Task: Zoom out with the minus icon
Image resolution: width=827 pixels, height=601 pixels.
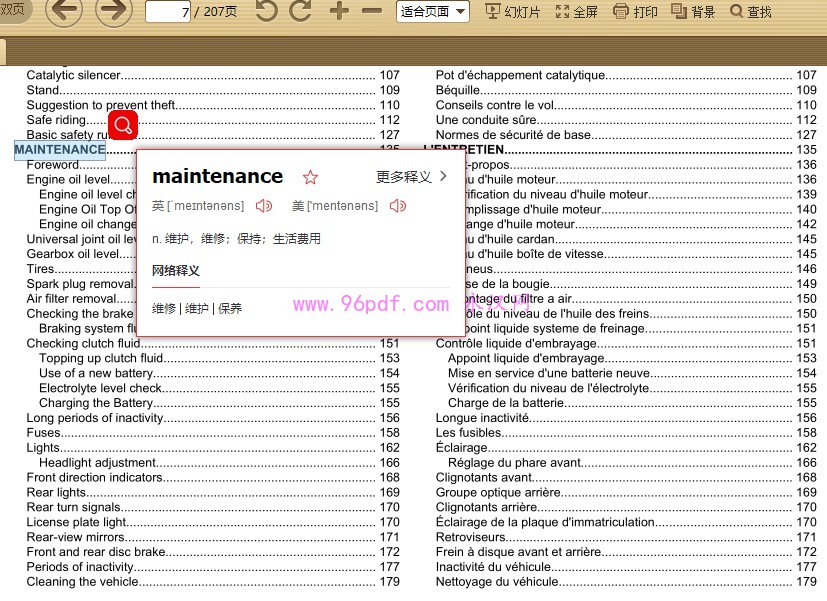Action: point(372,11)
